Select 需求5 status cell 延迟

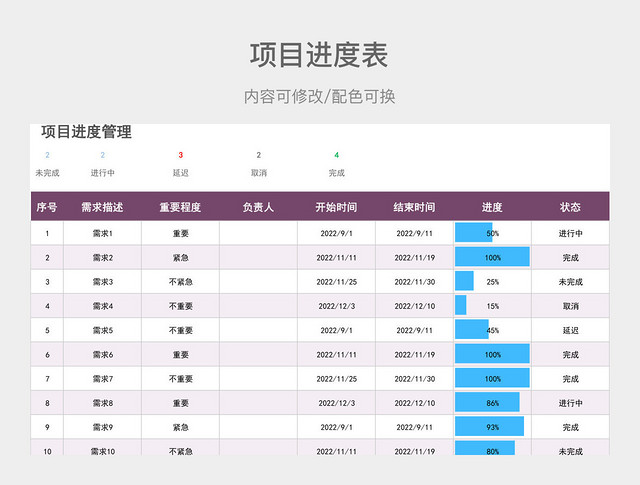(x=571, y=330)
